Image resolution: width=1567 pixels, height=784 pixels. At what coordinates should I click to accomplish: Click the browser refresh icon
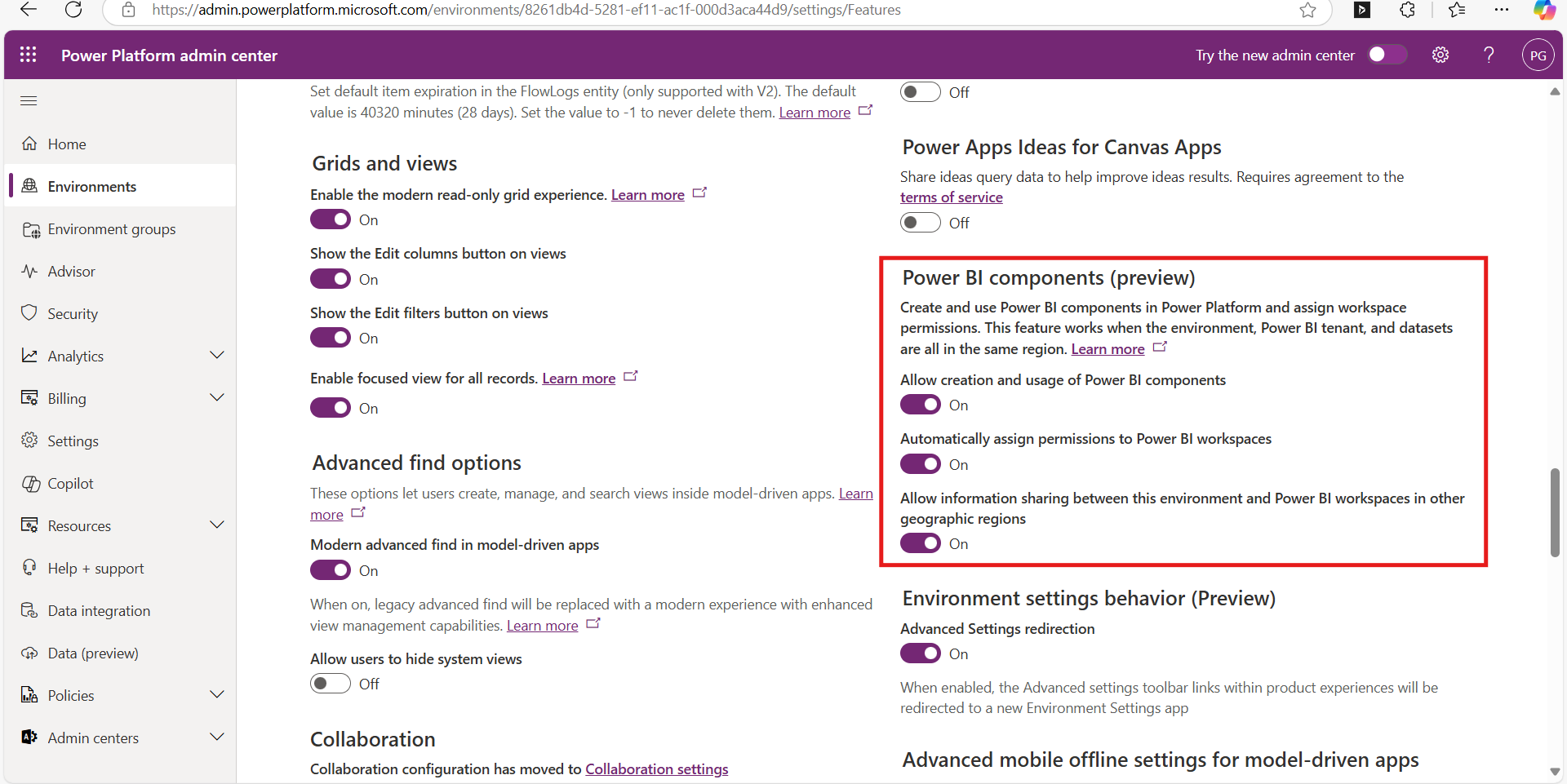tap(73, 10)
